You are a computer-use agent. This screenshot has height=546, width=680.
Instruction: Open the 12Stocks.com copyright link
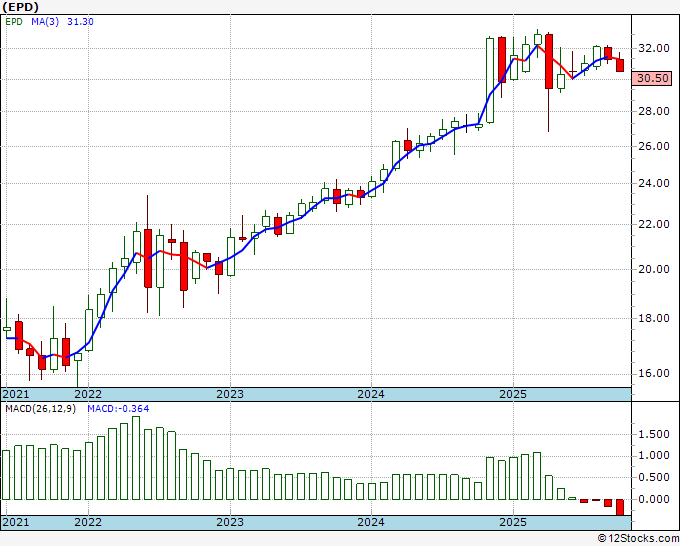click(638, 539)
